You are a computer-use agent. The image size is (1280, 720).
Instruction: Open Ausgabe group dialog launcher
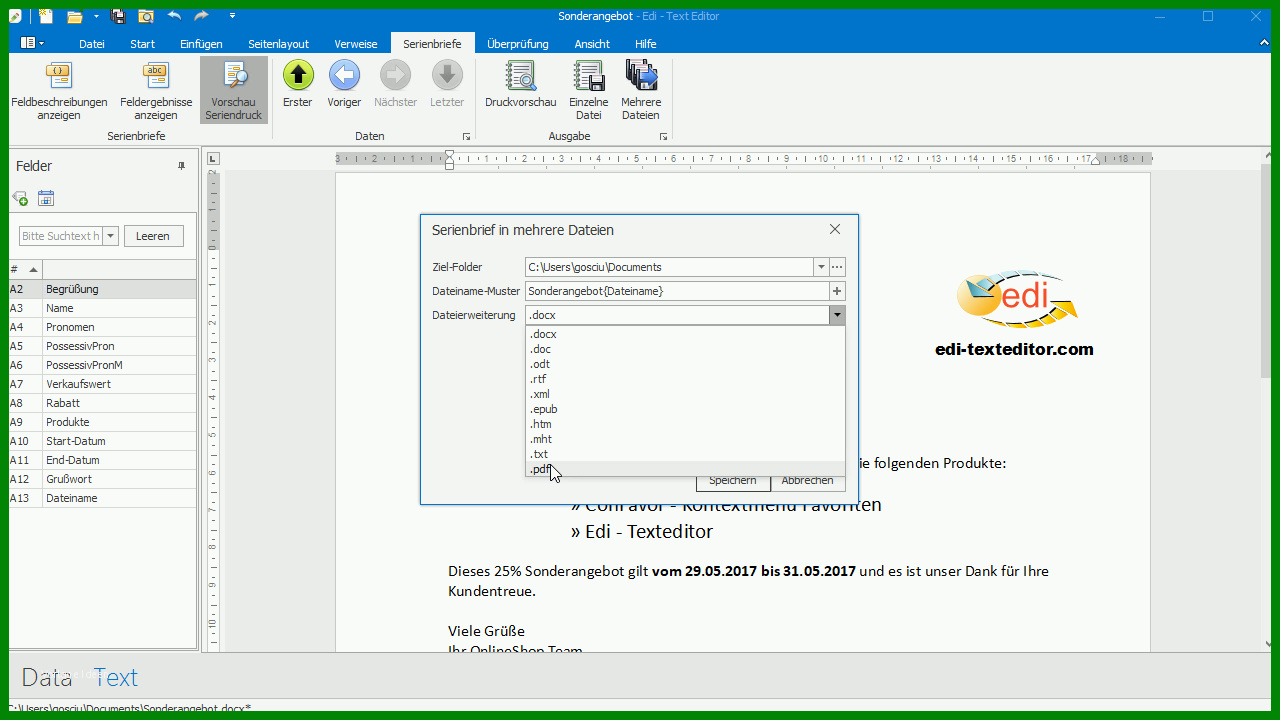tap(663, 136)
